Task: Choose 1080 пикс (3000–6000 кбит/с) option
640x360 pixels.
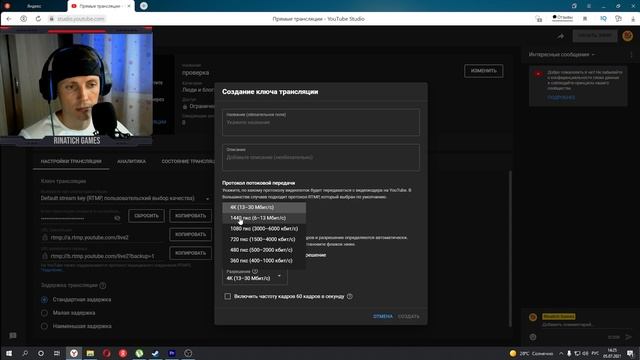Action: coord(264,229)
